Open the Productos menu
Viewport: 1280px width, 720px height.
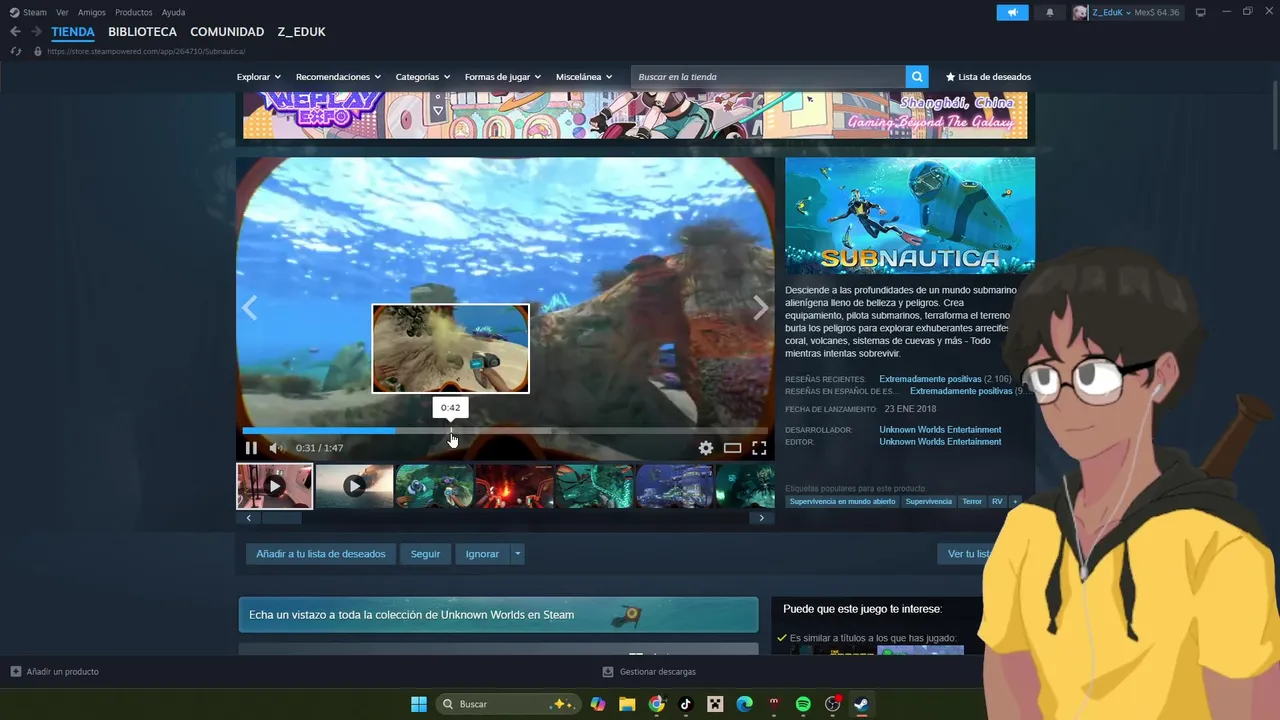click(134, 12)
